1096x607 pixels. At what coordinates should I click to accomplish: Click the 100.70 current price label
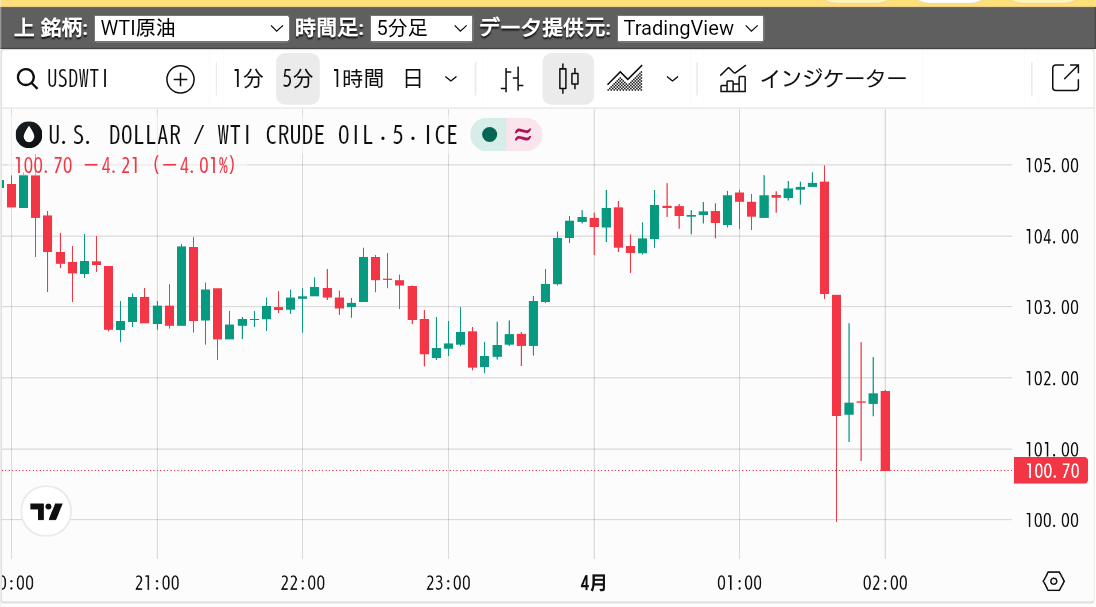pos(1048,470)
